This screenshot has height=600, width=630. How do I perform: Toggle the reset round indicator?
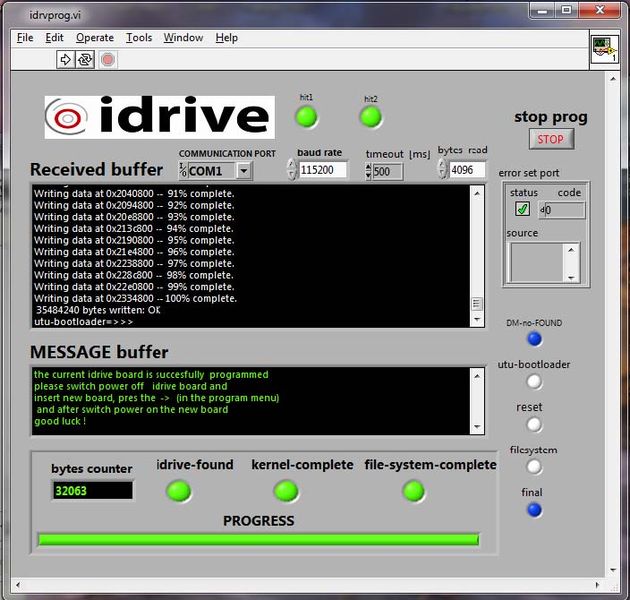tap(534, 424)
